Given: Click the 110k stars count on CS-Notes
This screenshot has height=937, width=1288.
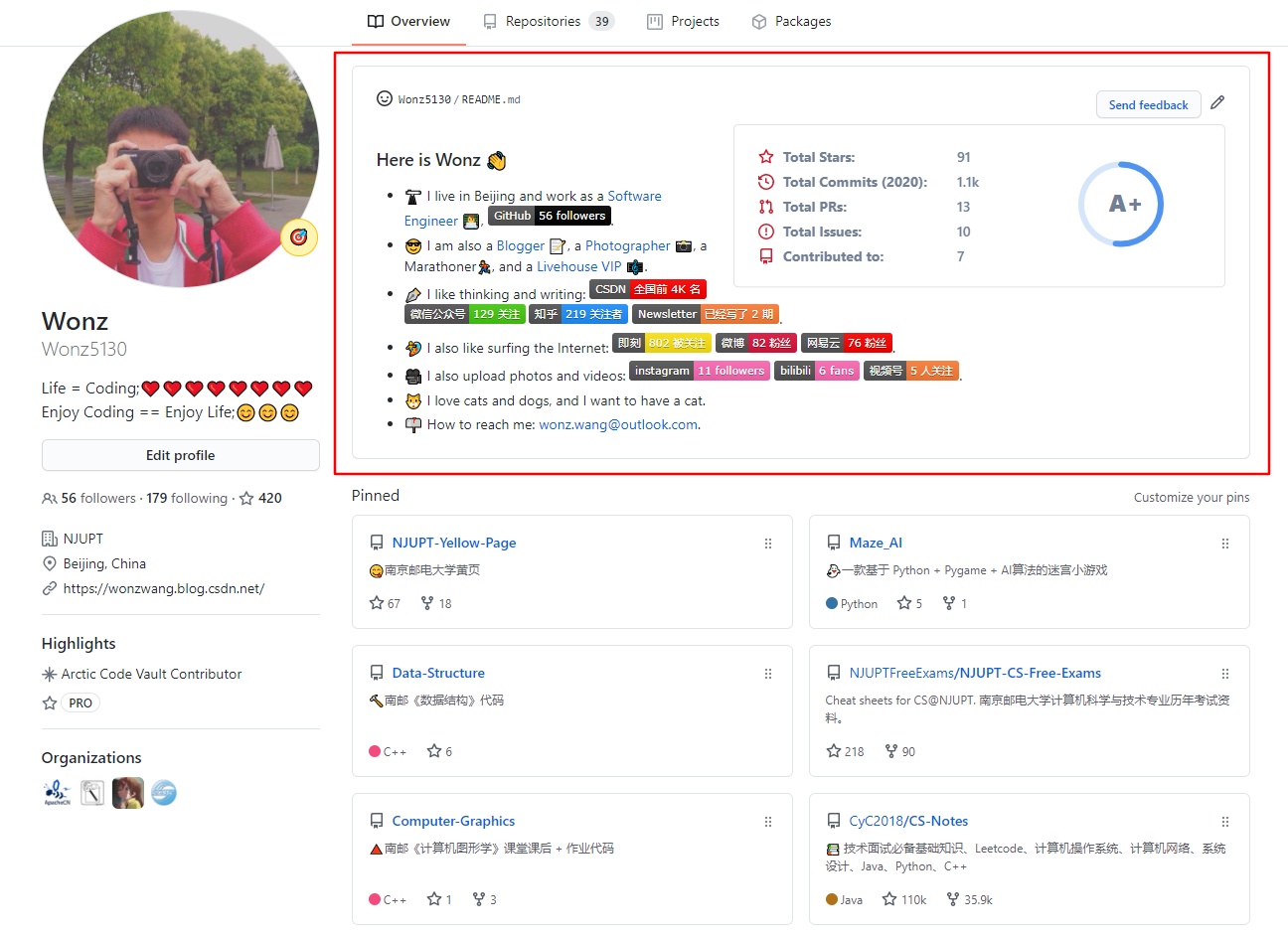Looking at the screenshot, I should tap(904, 899).
